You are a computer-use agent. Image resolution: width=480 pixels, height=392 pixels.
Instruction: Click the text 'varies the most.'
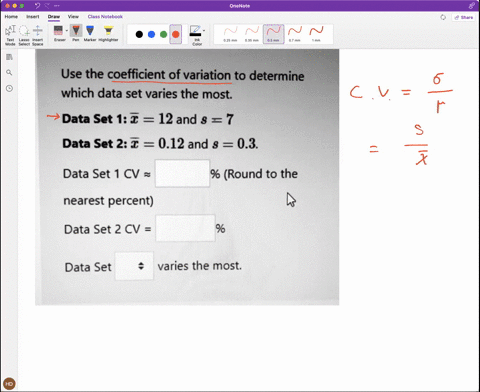click(x=200, y=266)
